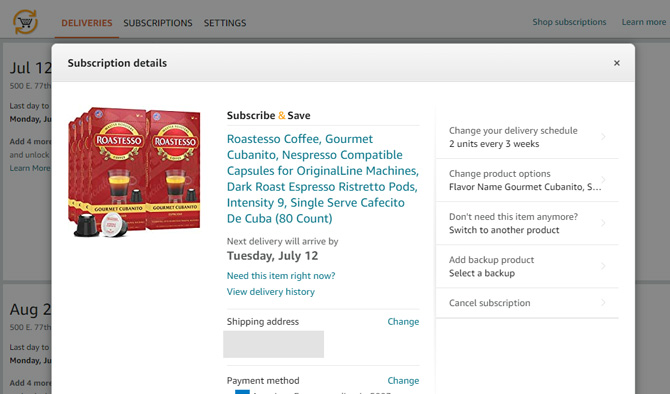Close the Subscription details dialog
This screenshot has width=670, height=394.
coord(617,63)
